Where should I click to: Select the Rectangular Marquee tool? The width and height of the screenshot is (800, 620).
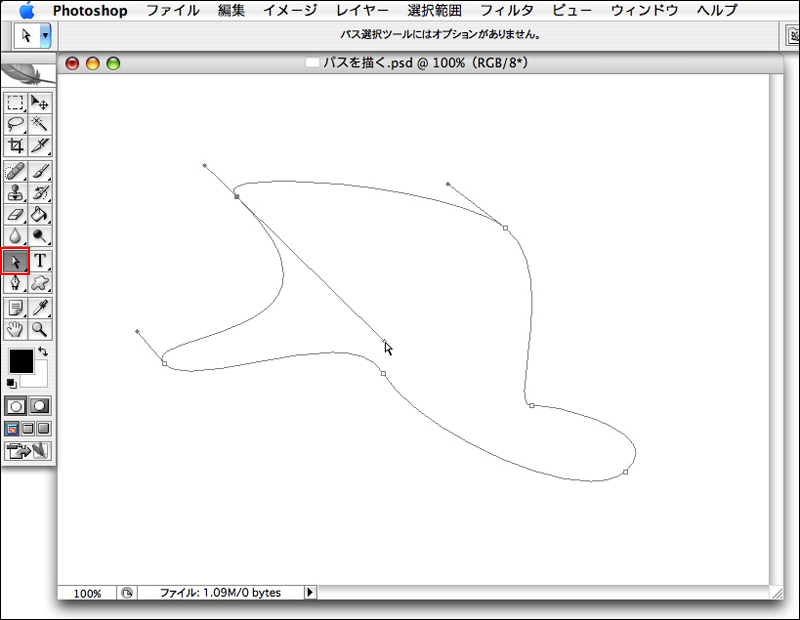pyautogui.click(x=15, y=101)
